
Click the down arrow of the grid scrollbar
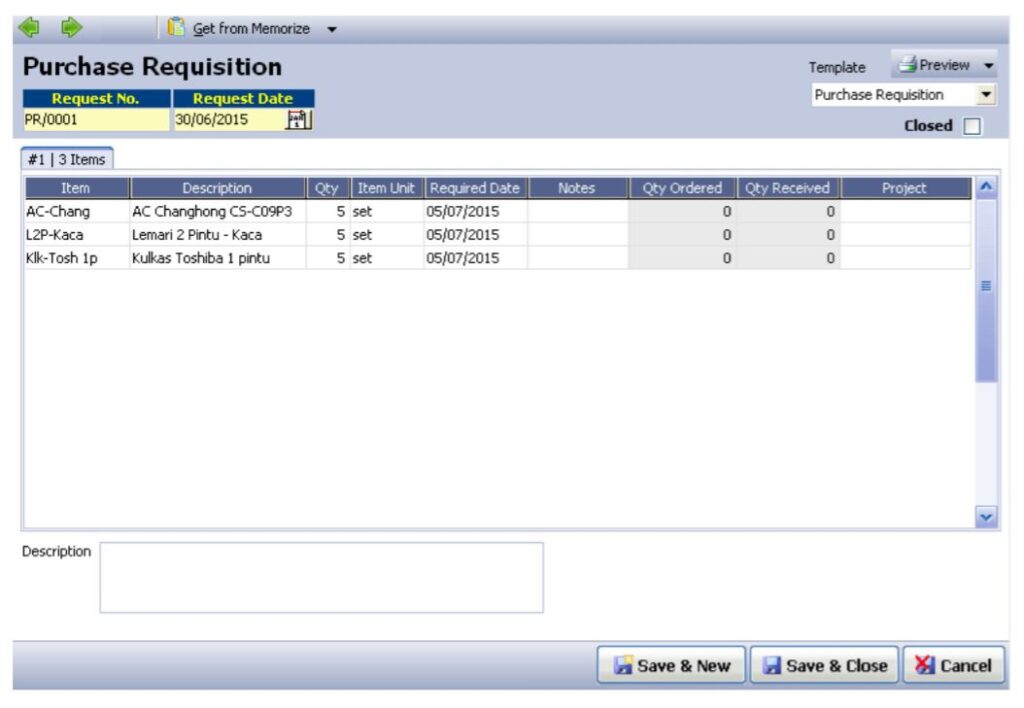coord(986,517)
